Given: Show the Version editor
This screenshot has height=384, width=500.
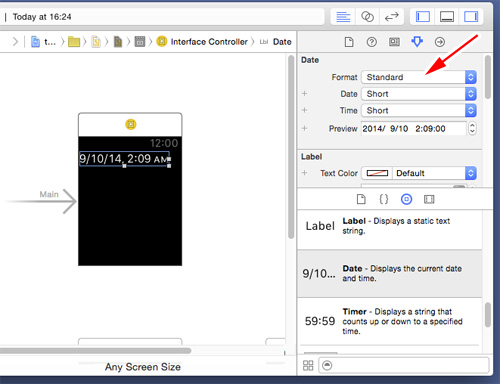Looking at the screenshot, I should click(x=392, y=17).
